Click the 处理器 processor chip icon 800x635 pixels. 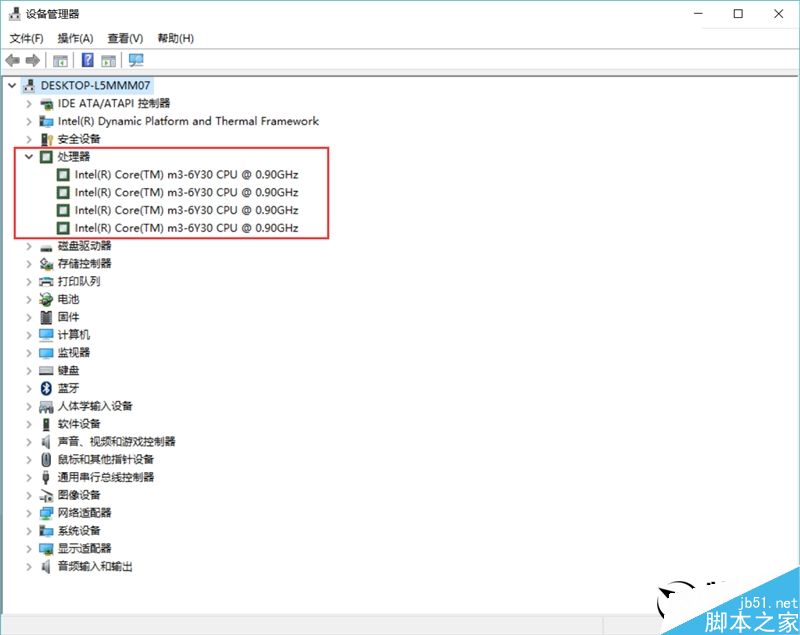(x=46, y=157)
